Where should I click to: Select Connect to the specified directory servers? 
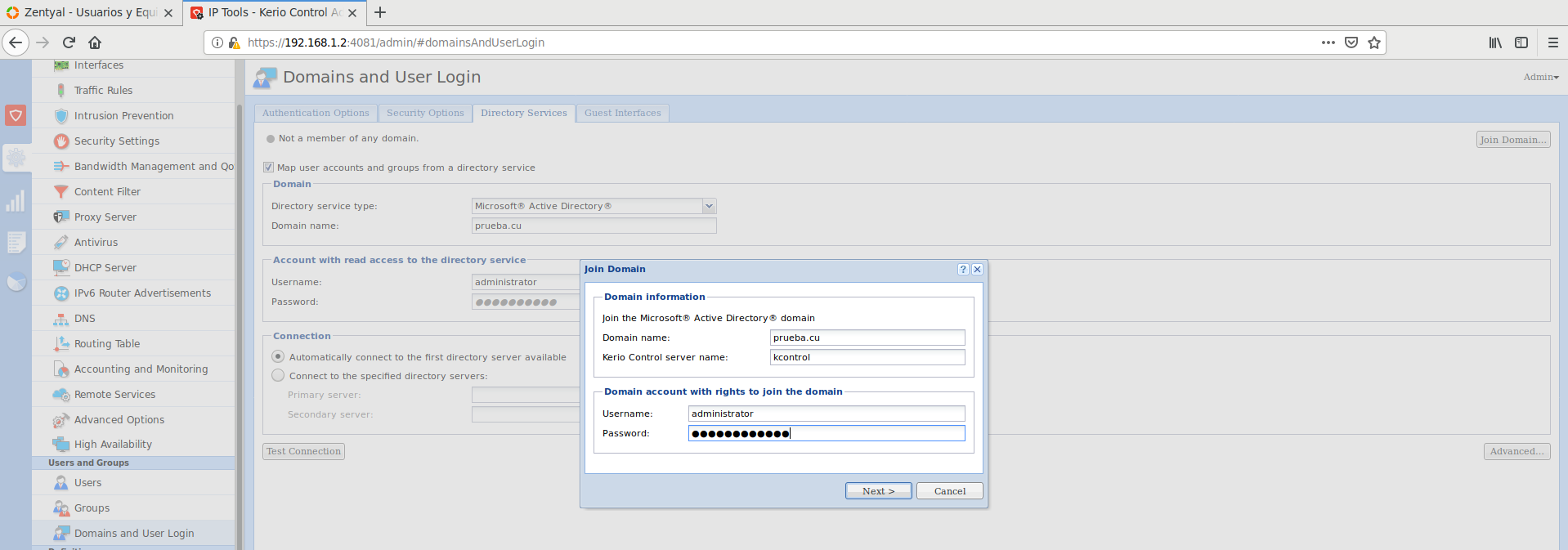[x=278, y=375]
